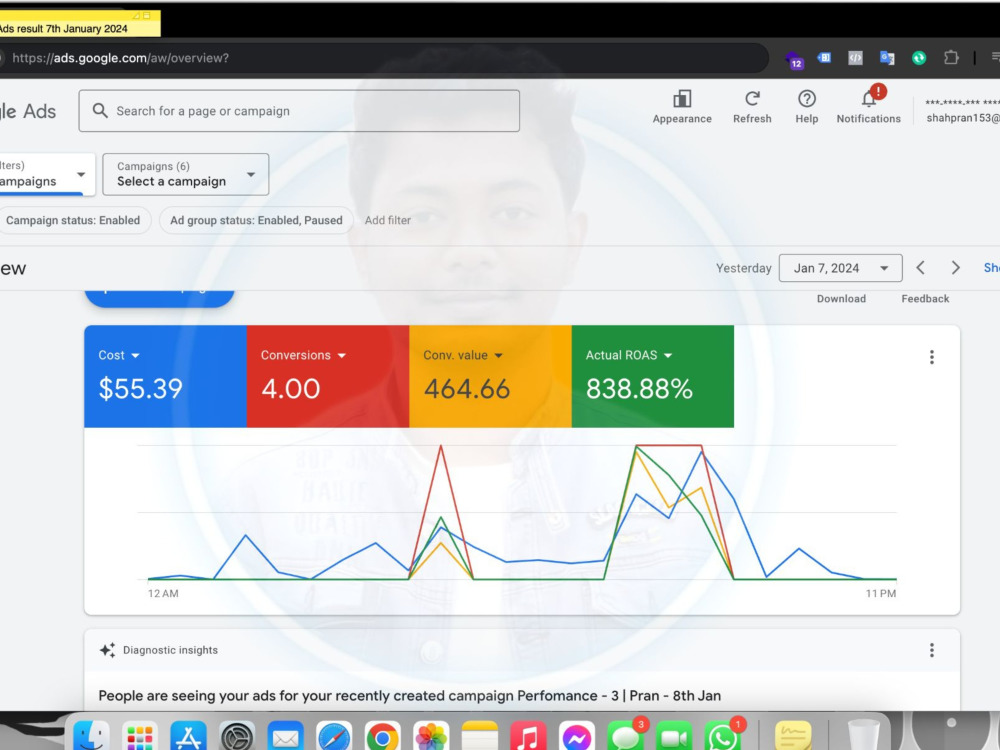Click the Google Translate extension icon
1000x750 pixels.
click(x=887, y=58)
